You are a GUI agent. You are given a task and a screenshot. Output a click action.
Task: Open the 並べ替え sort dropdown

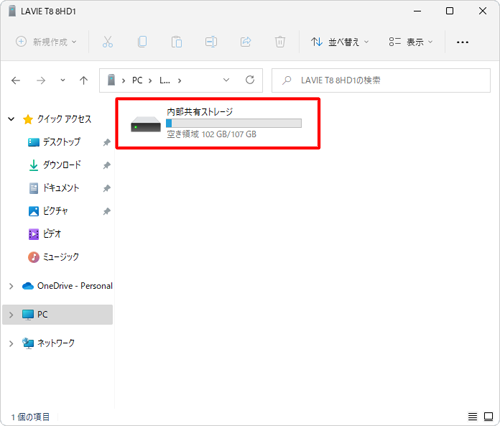click(340, 42)
